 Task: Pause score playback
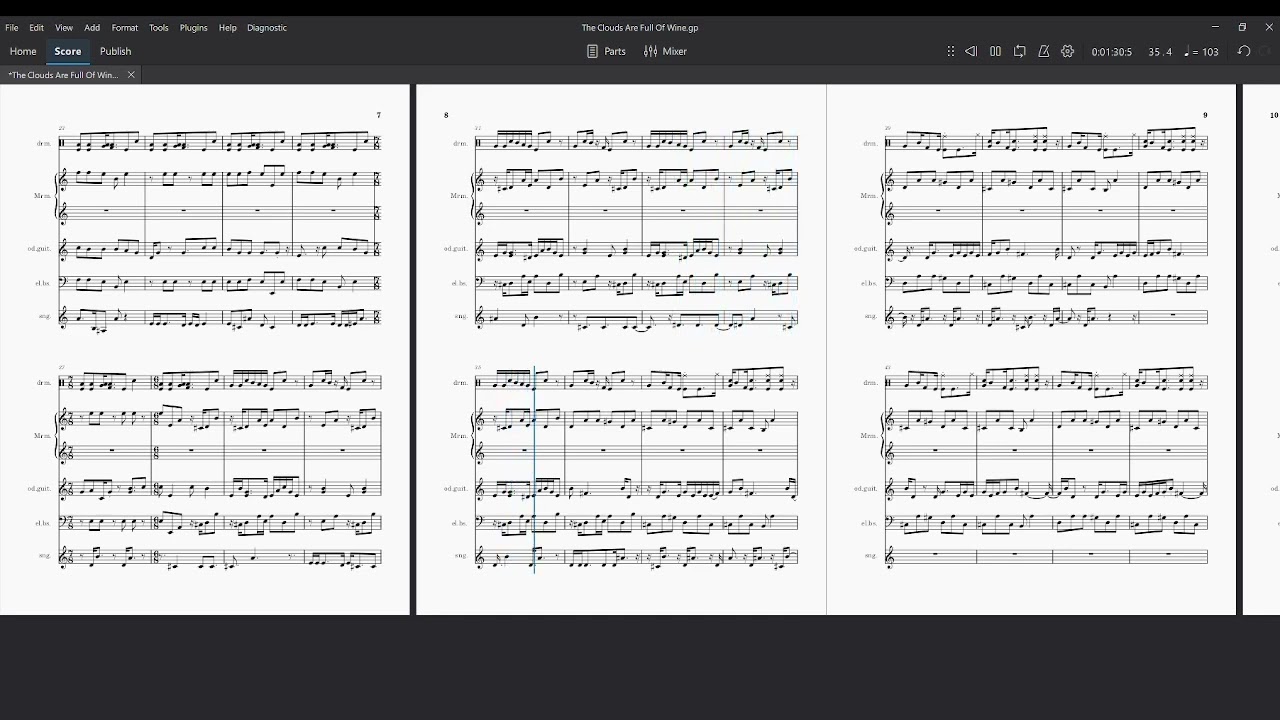(995, 51)
